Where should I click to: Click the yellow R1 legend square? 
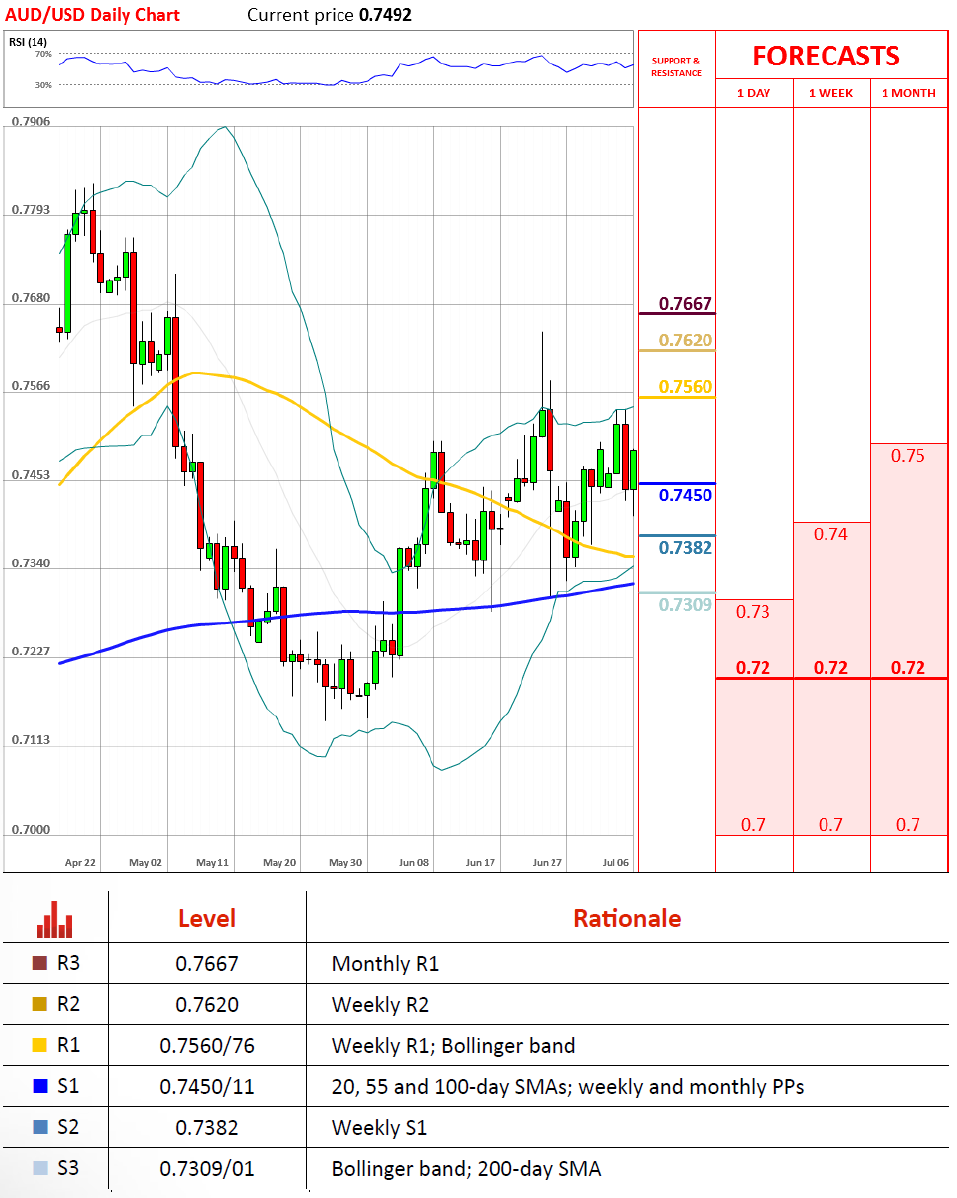click(40, 1046)
